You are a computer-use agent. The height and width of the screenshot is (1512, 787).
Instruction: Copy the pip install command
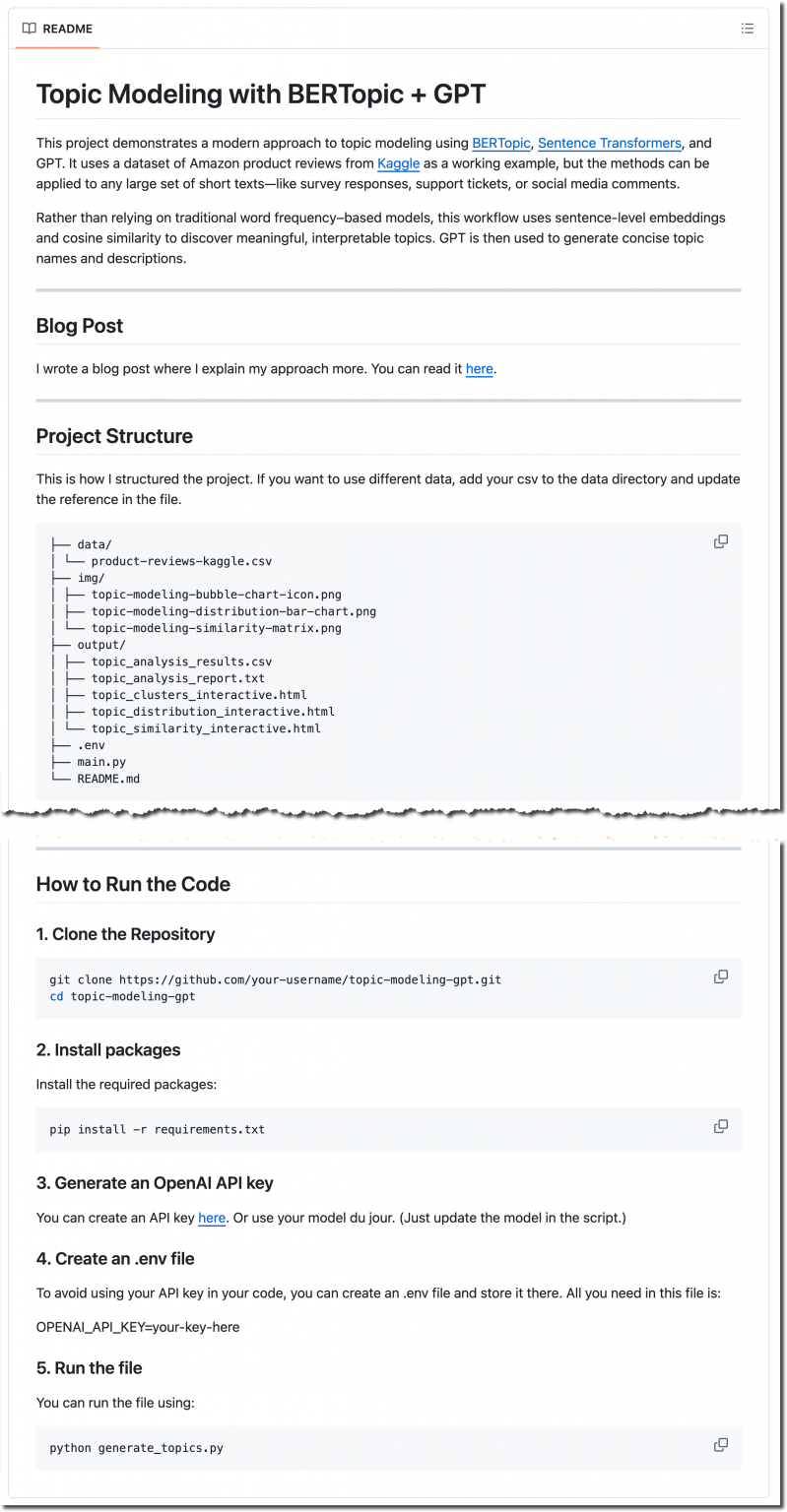click(x=720, y=1126)
